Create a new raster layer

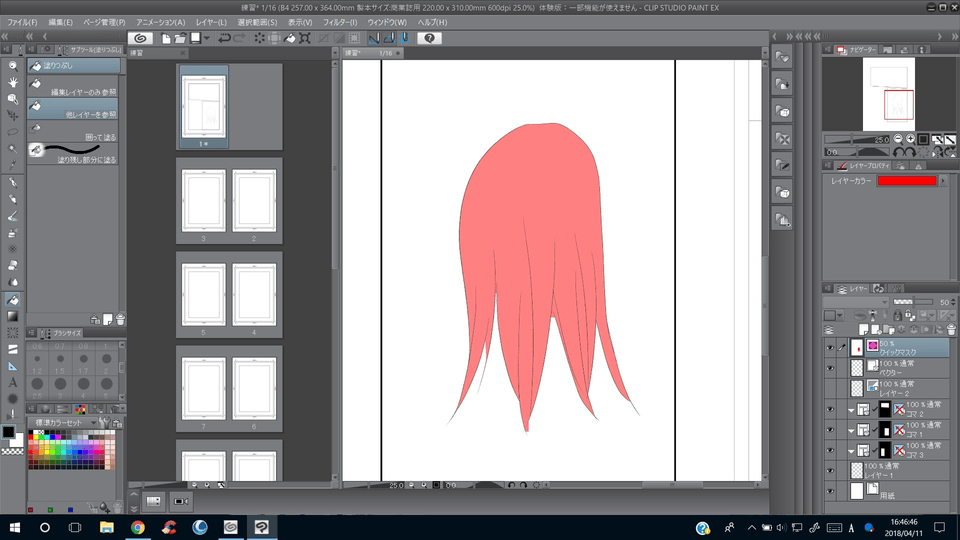864,330
